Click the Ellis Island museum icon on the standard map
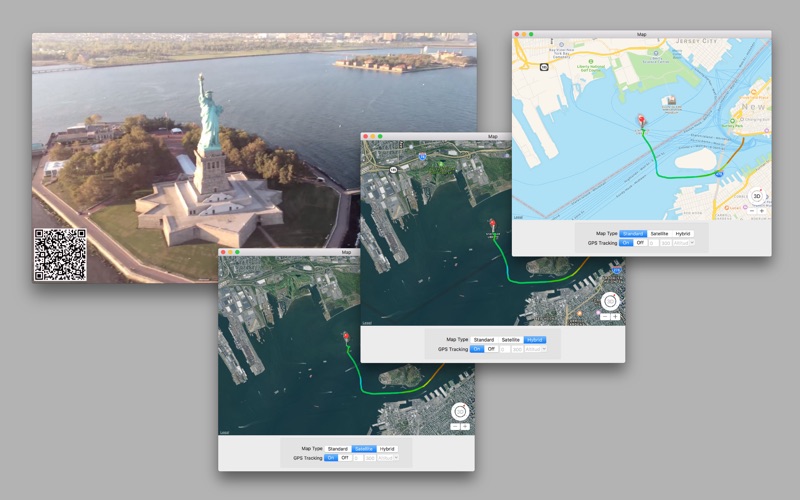Screen dimensions: 800x500 coord(670,99)
